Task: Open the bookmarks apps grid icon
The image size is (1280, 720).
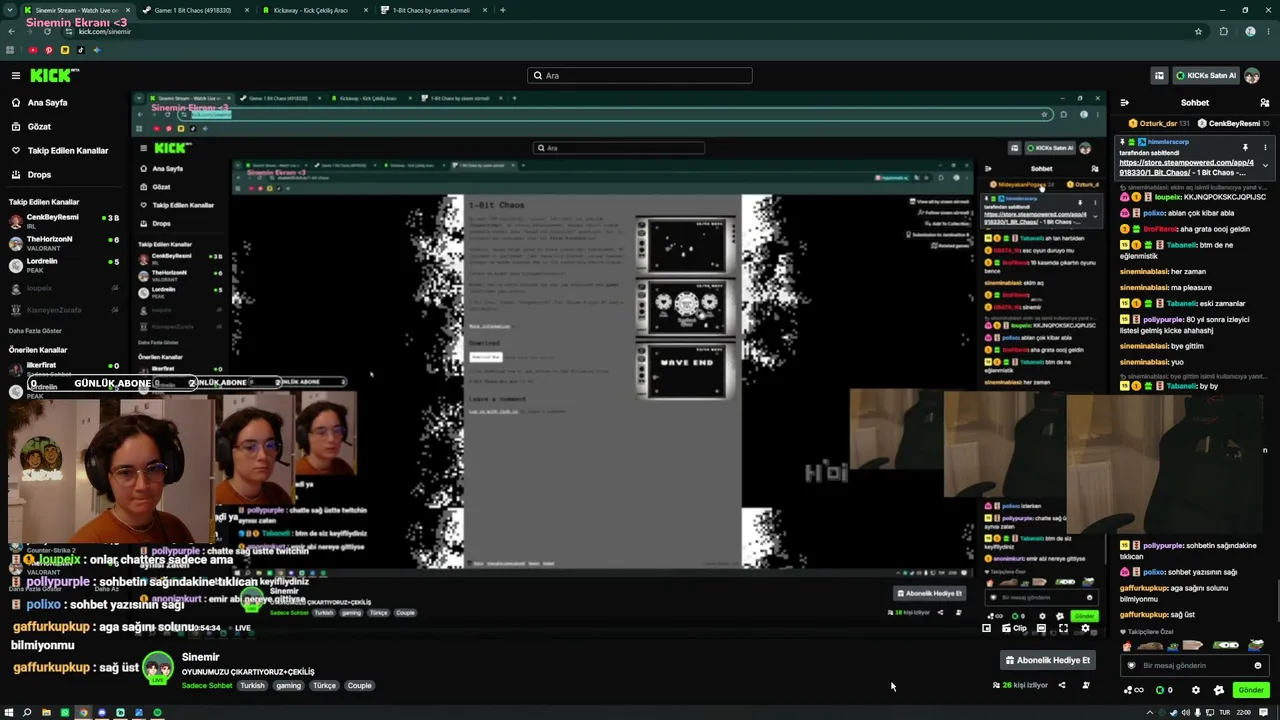Action: 10,50
